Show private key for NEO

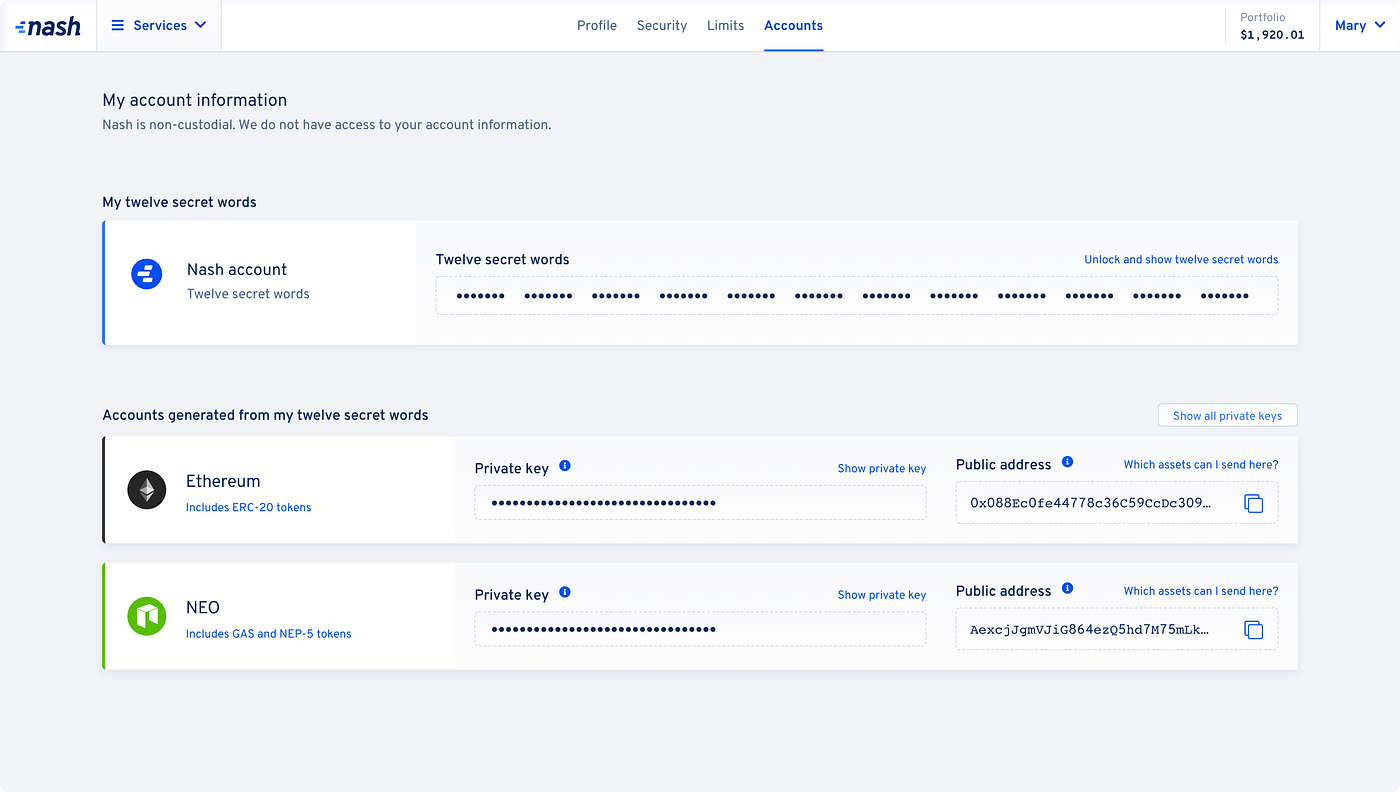pos(882,594)
